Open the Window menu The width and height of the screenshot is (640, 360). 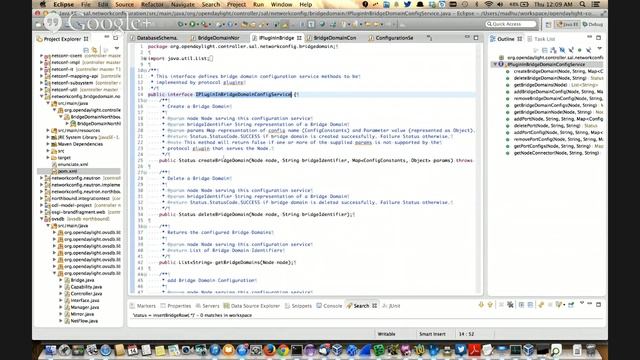point(281,4)
